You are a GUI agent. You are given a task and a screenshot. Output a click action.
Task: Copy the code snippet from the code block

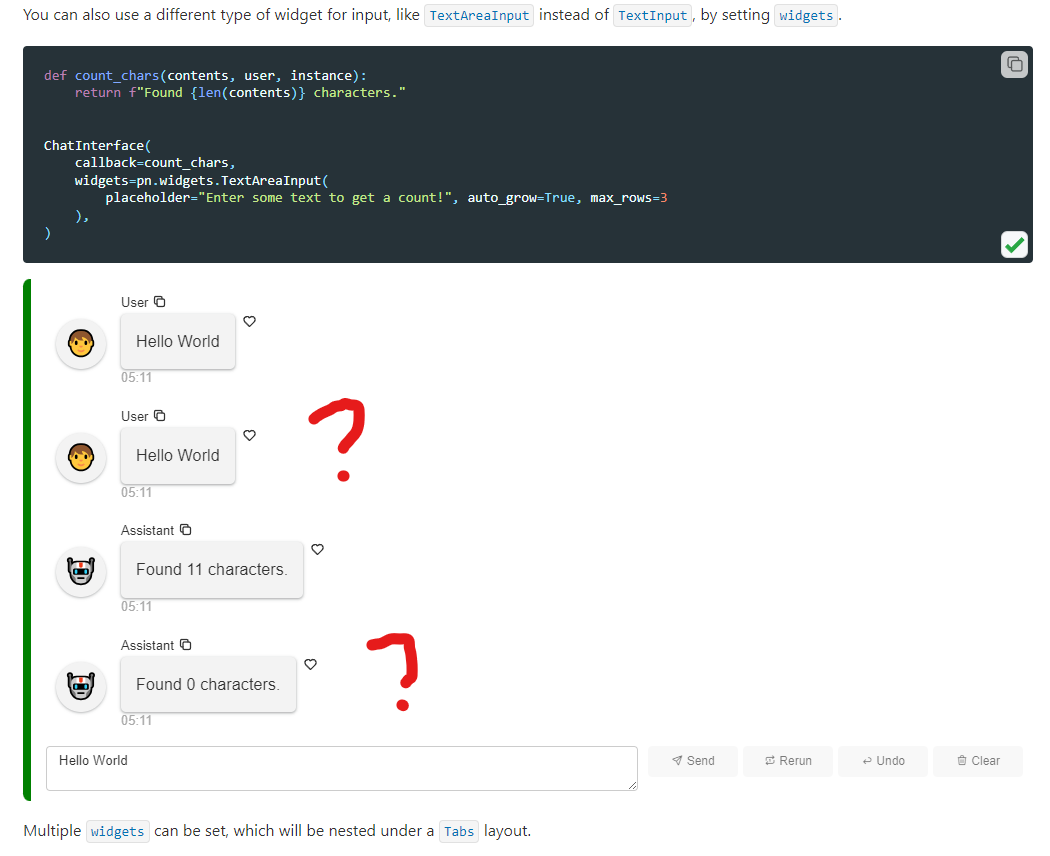pos(1014,63)
